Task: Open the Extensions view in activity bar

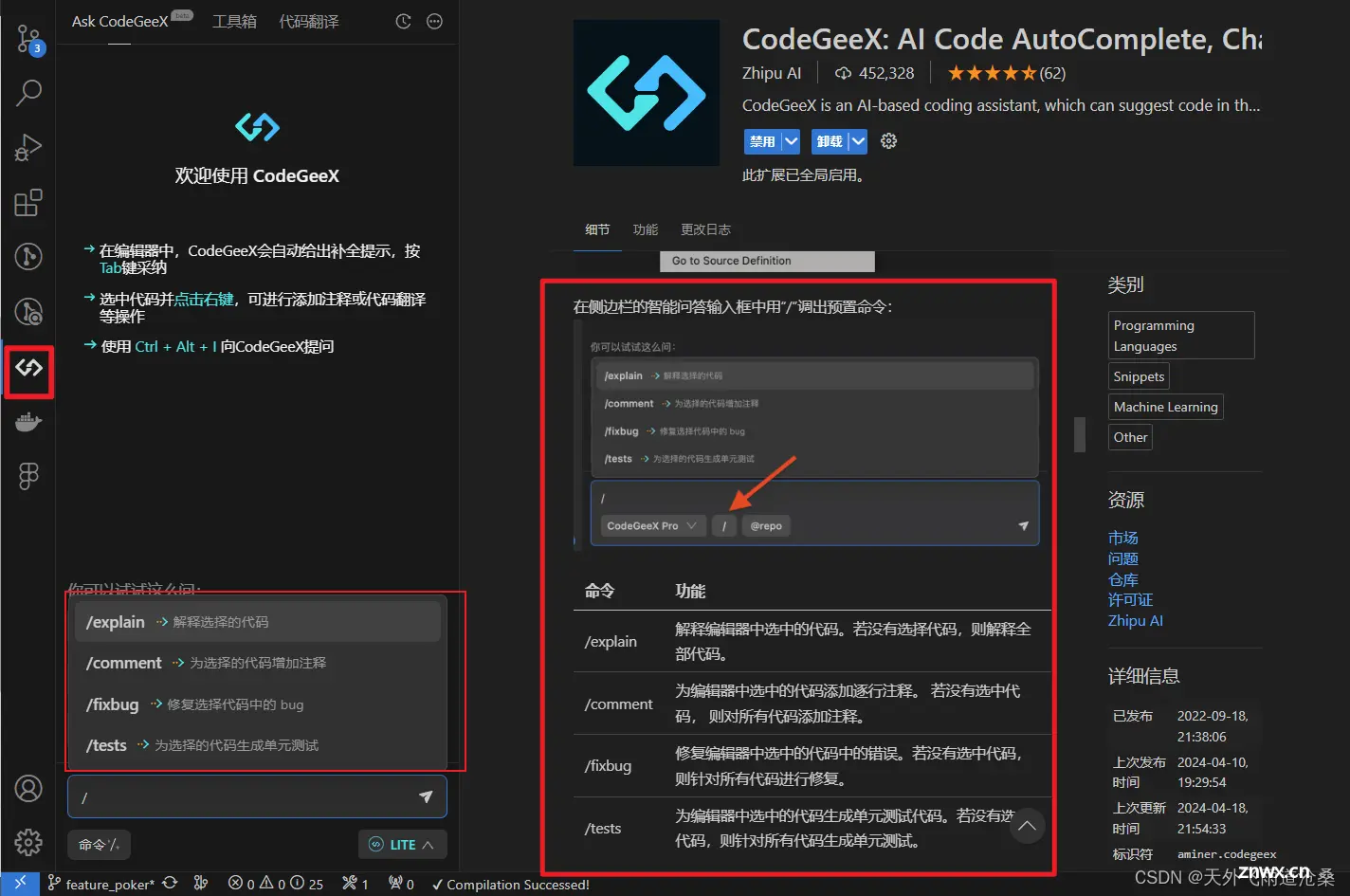Action: (28, 202)
